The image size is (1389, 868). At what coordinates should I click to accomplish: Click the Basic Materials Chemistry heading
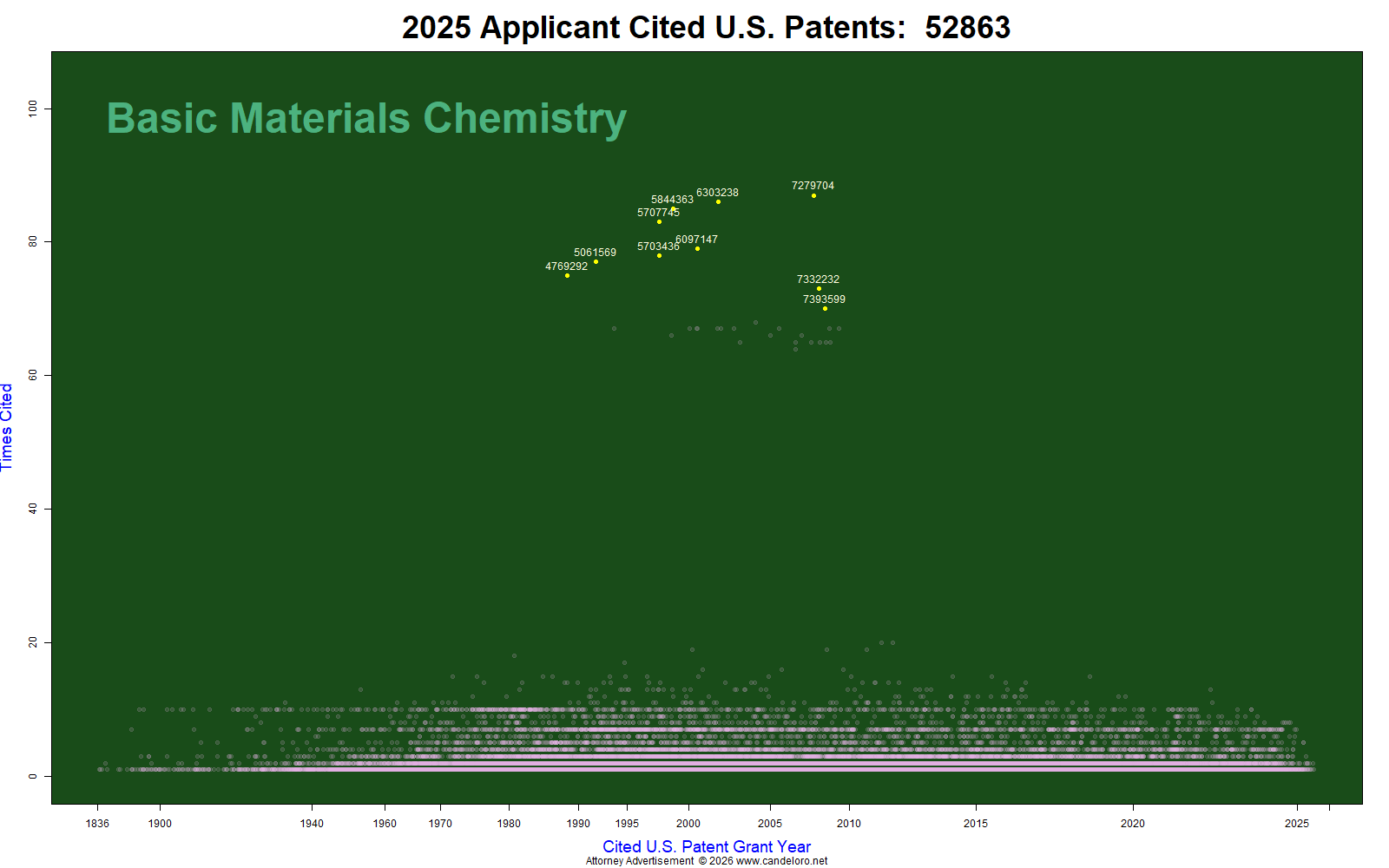pyautogui.click(x=366, y=119)
